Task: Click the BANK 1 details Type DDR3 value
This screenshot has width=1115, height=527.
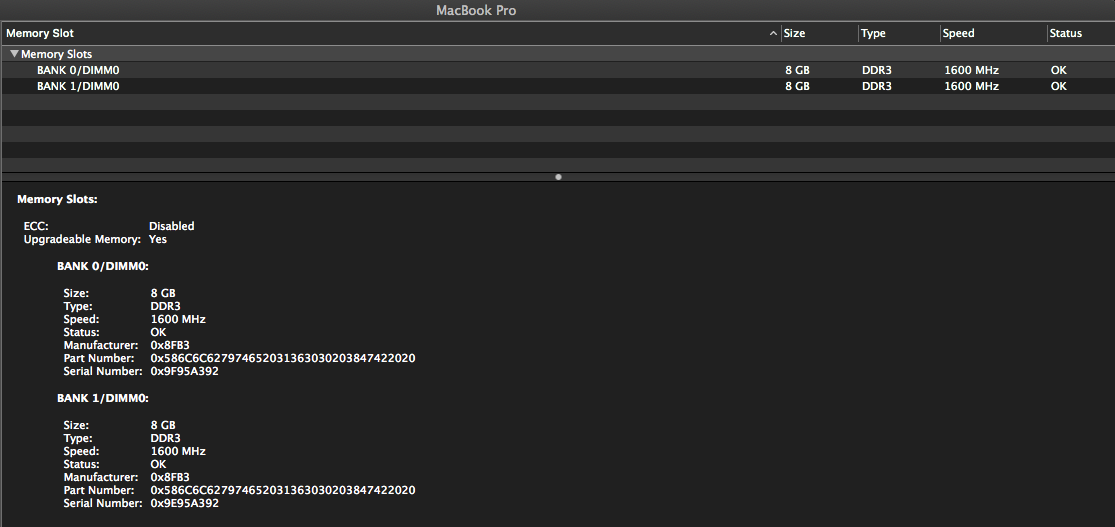Action: (x=166, y=438)
